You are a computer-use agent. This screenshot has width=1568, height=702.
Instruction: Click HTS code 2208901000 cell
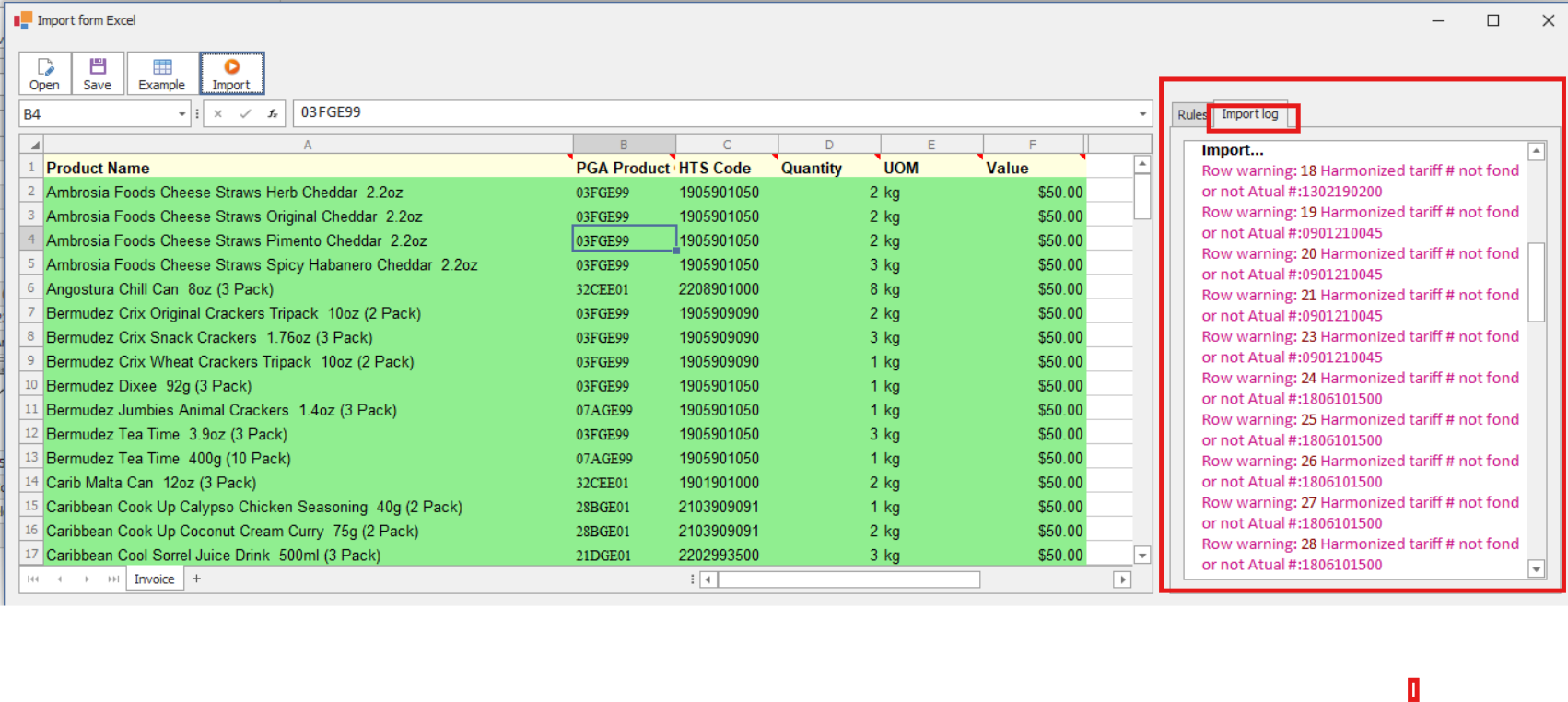pyautogui.click(x=727, y=289)
